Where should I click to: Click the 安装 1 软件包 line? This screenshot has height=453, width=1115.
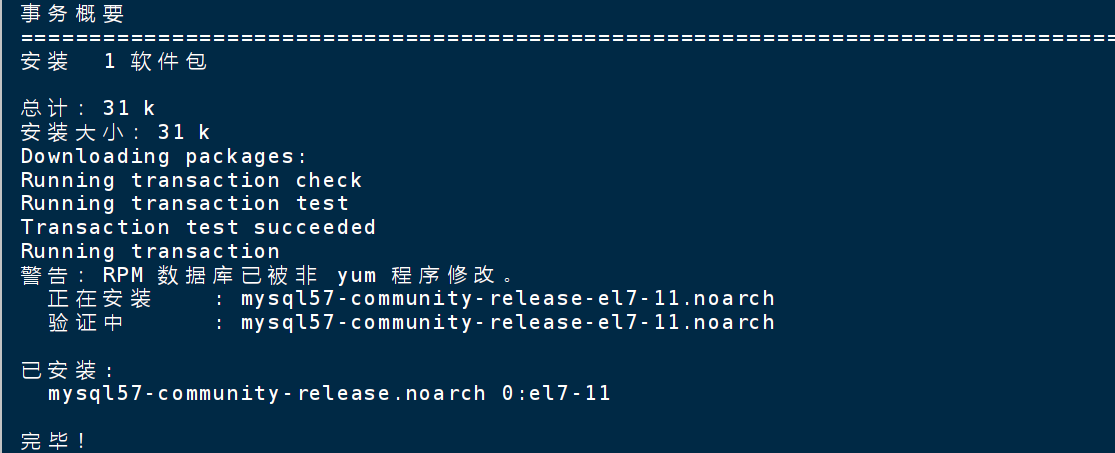[x=114, y=62]
